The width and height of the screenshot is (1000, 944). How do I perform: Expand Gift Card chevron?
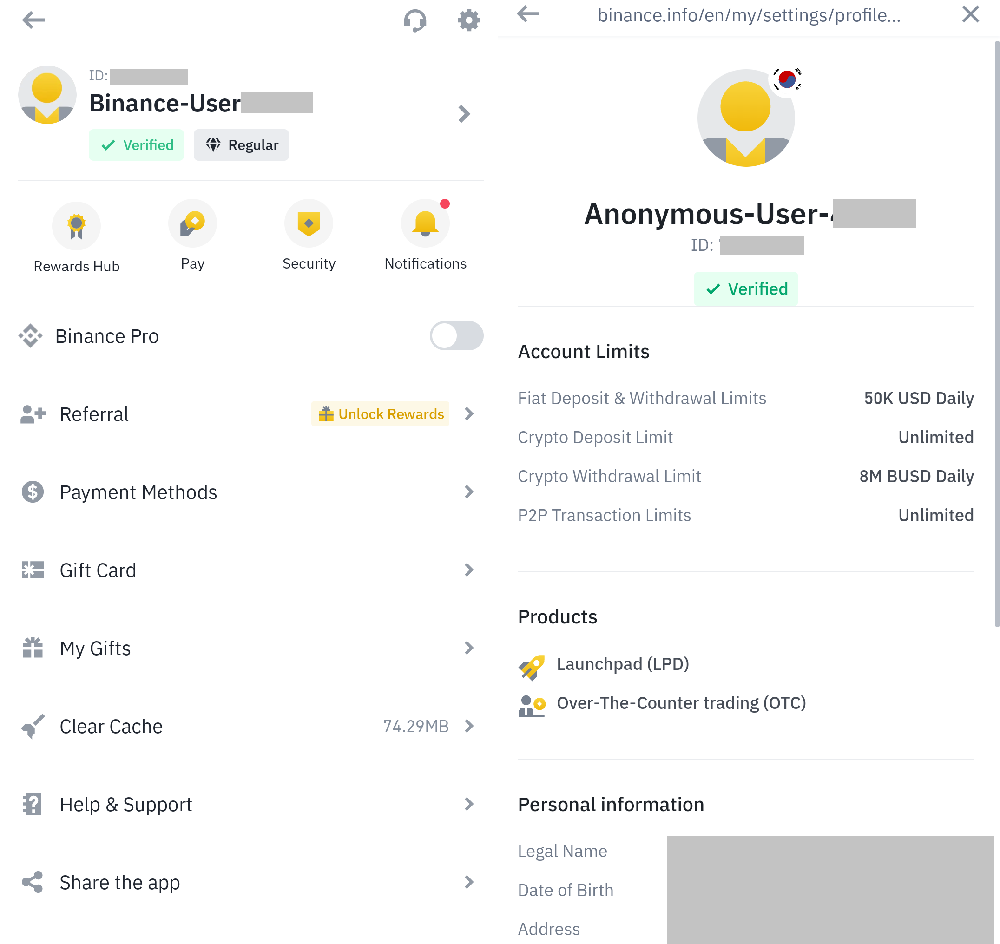coord(469,570)
